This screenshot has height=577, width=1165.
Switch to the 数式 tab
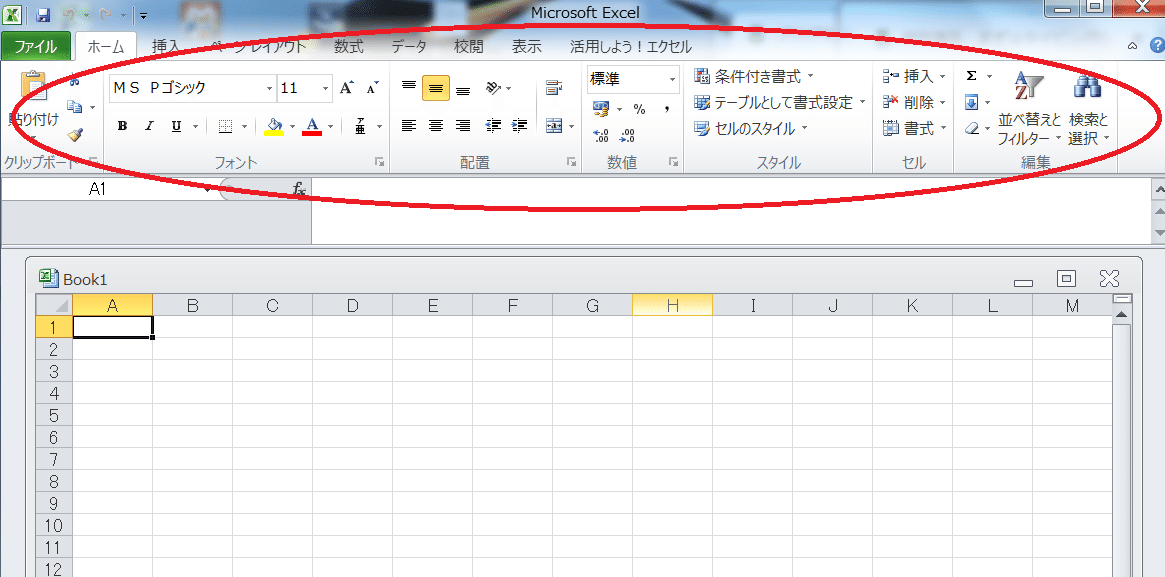(348, 46)
